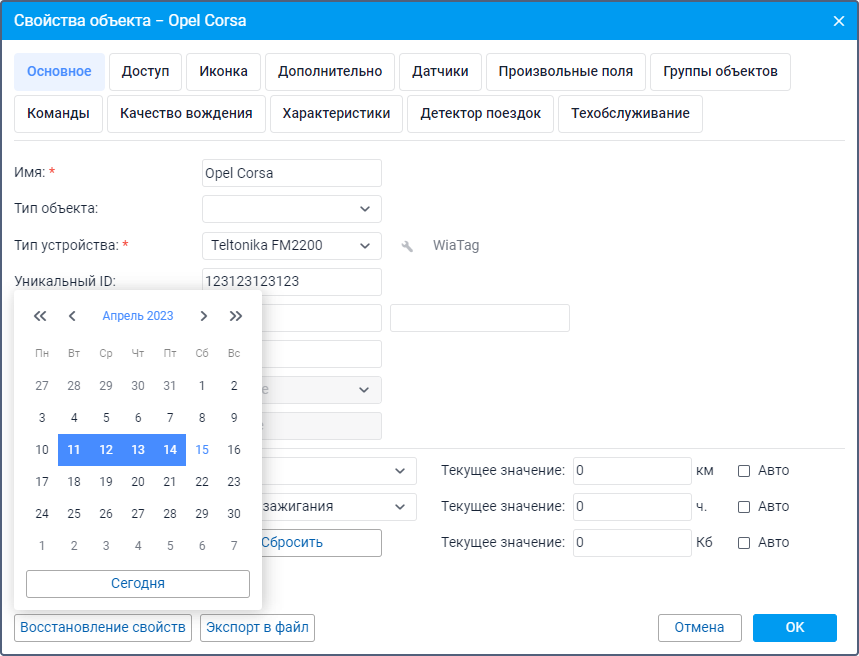This screenshot has height=656, width=859.
Task: Switch to the Датчики tab
Action: pos(441,72)
